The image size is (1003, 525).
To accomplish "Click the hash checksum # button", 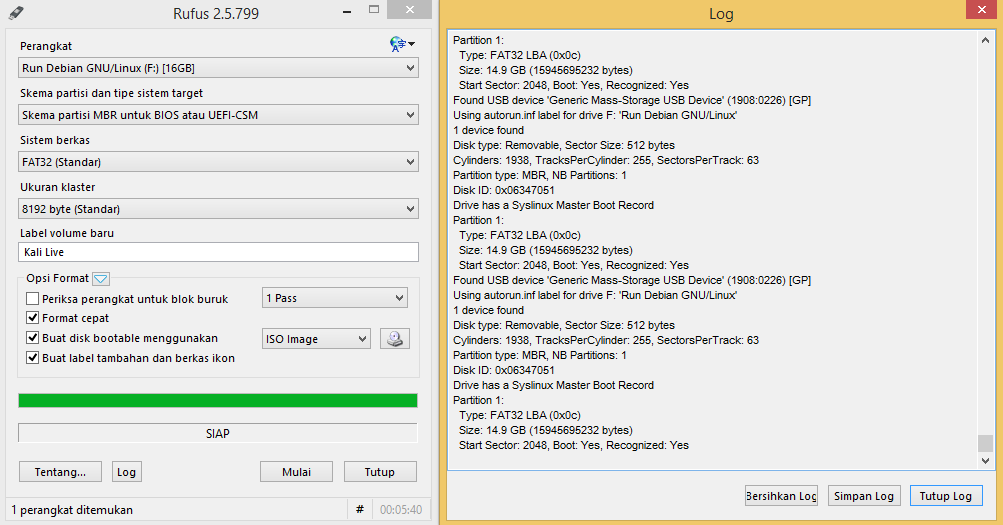I will pos(359,510).
